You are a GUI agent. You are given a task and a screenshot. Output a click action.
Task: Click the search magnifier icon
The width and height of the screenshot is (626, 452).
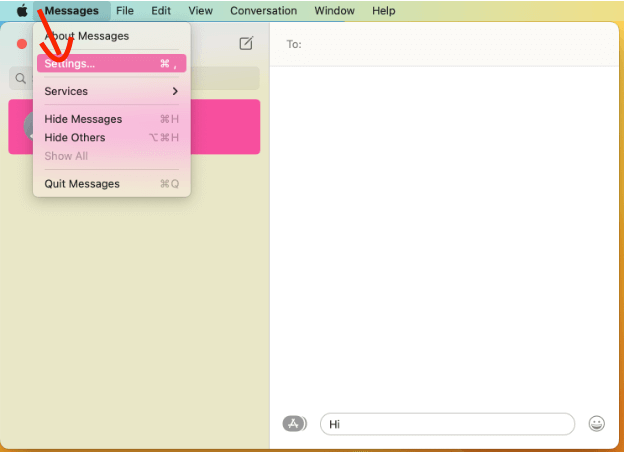click(20, 78)
